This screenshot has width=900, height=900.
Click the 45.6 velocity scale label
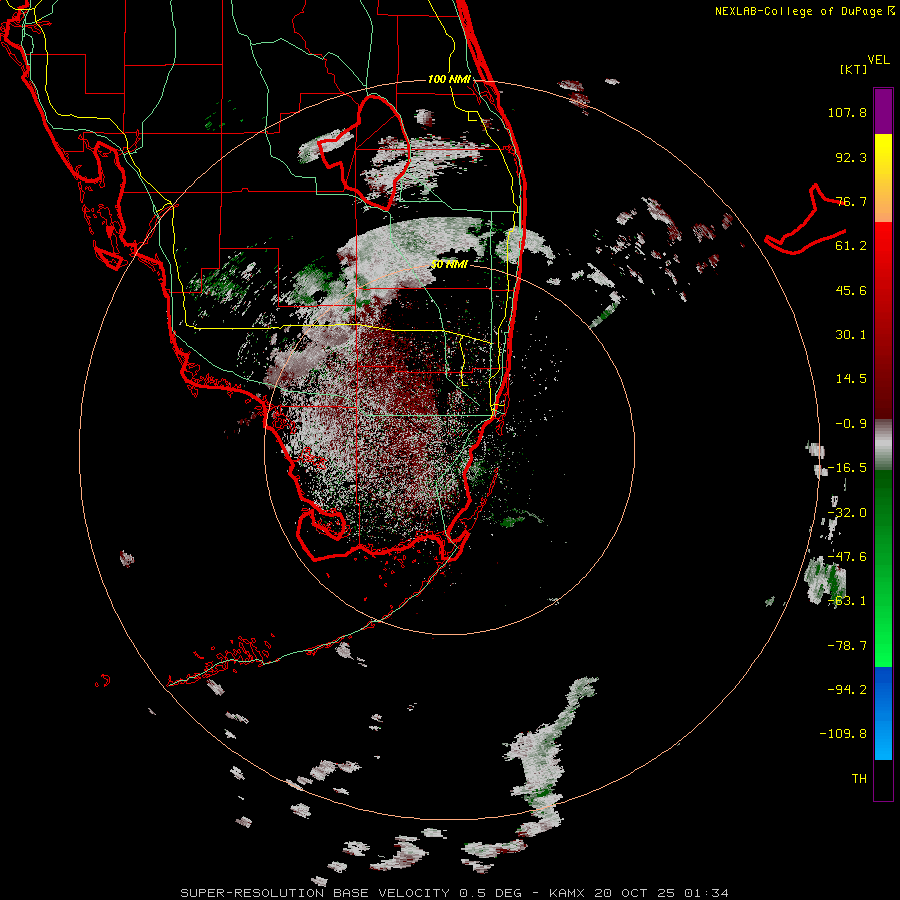pyautogui.click(x=851, y=290)
